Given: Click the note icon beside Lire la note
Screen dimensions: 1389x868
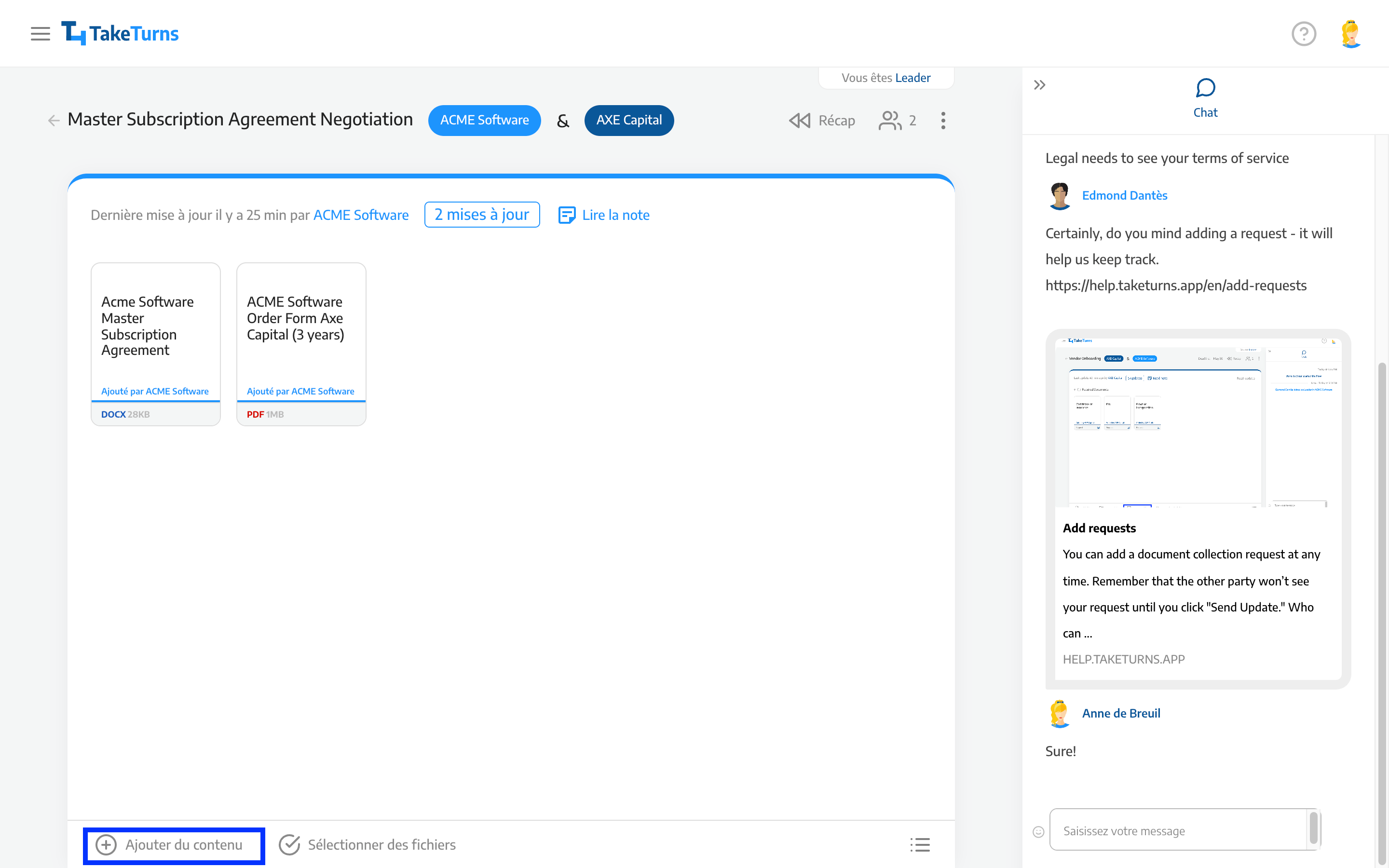Looking at the screenshot, I should 567,215.
